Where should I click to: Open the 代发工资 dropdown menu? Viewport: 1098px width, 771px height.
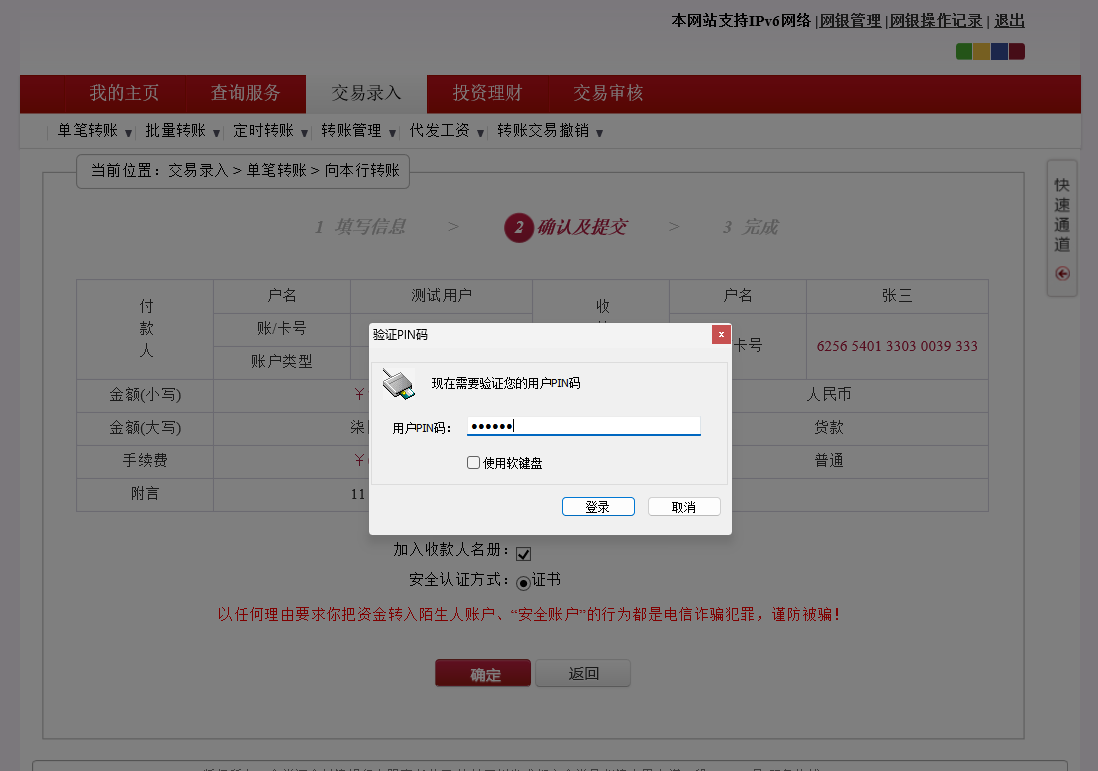click(x=447, y=131)
